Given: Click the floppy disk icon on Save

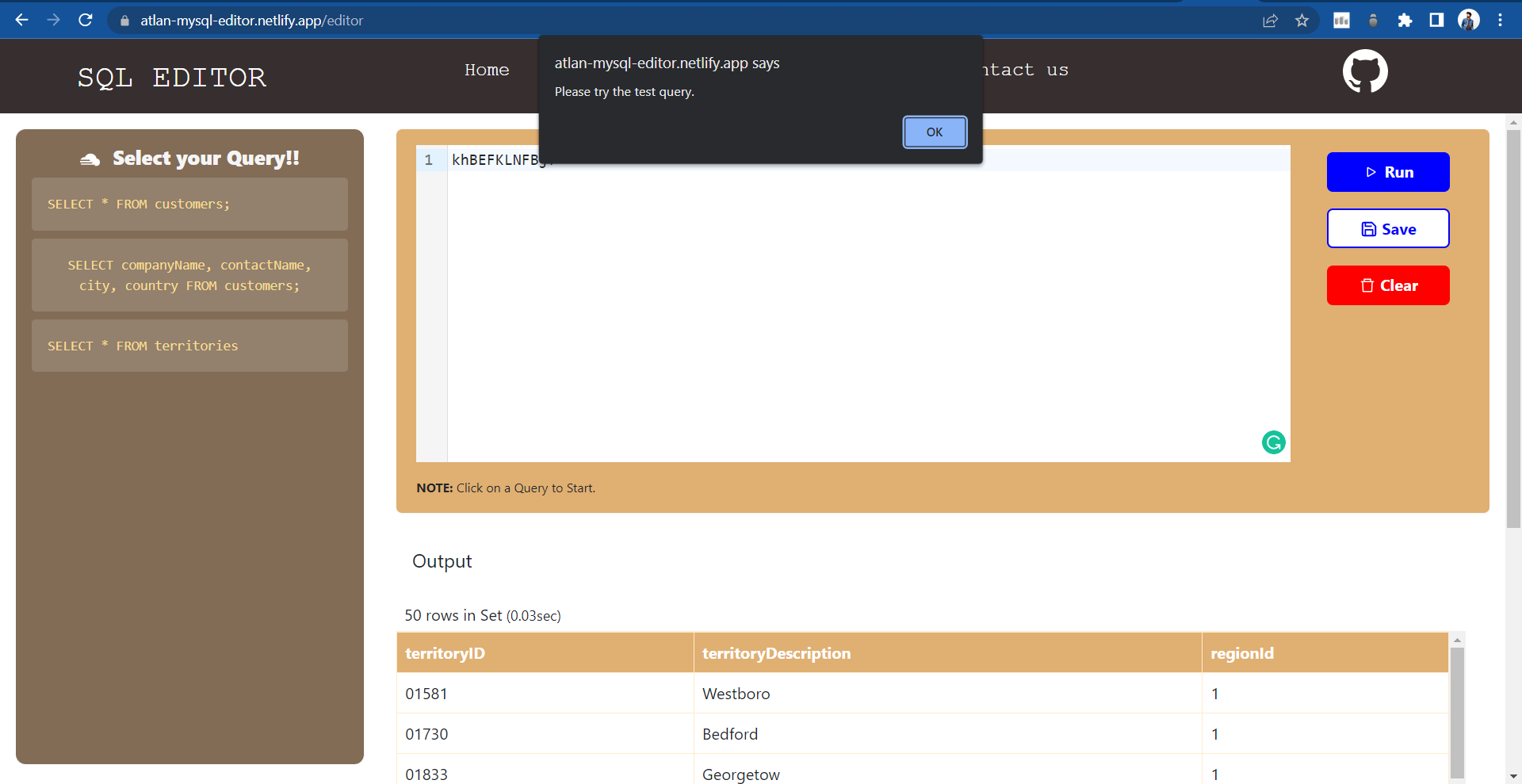Looking at the screenshot, I should point(1368,228).
